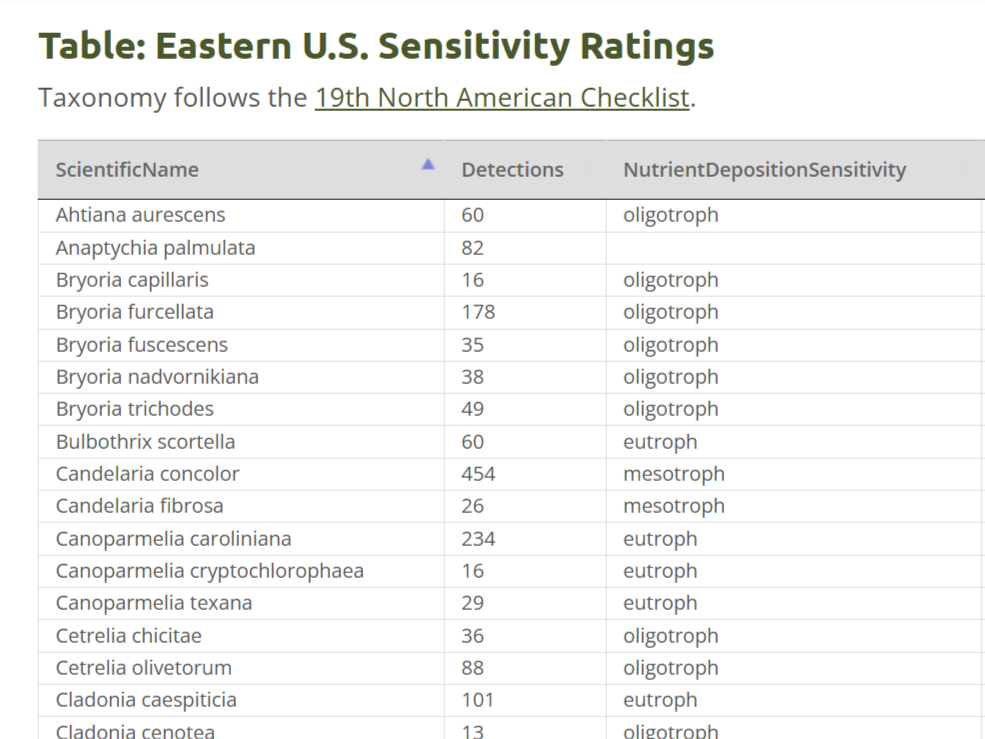The height and width of the screenshot is (739, 985).
Task: Select the Bulbothrix scortella row
Action: 145,442
